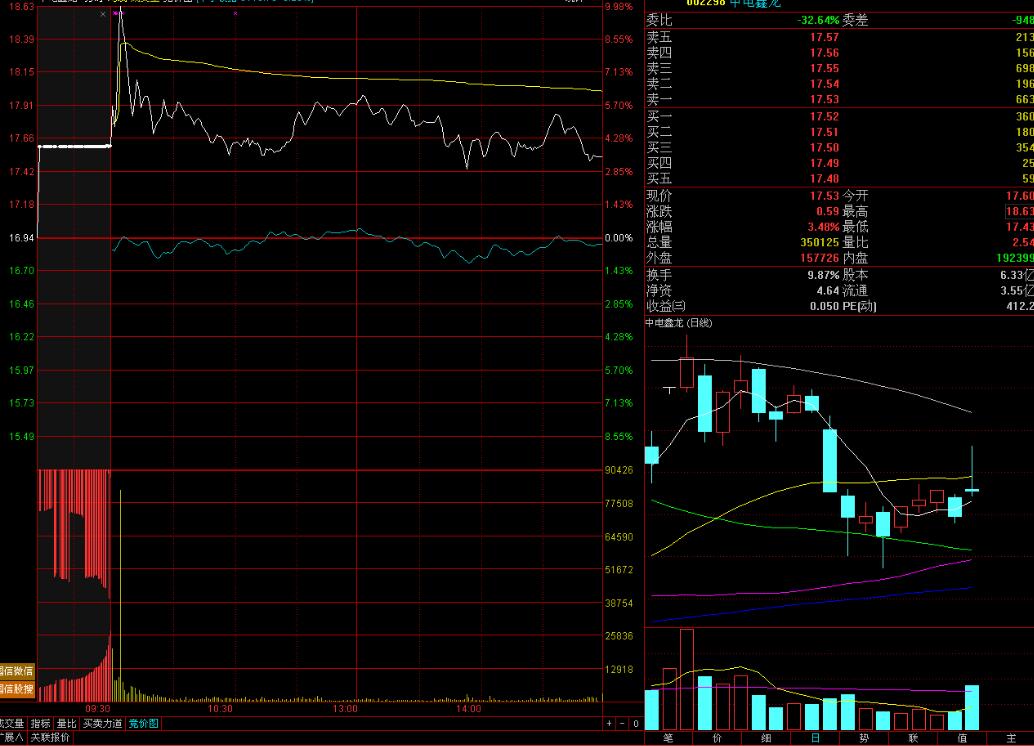This screenshot has width=1034, height=746.
Task: Switch right panel to 势 tab
Action: pos(864,738)
